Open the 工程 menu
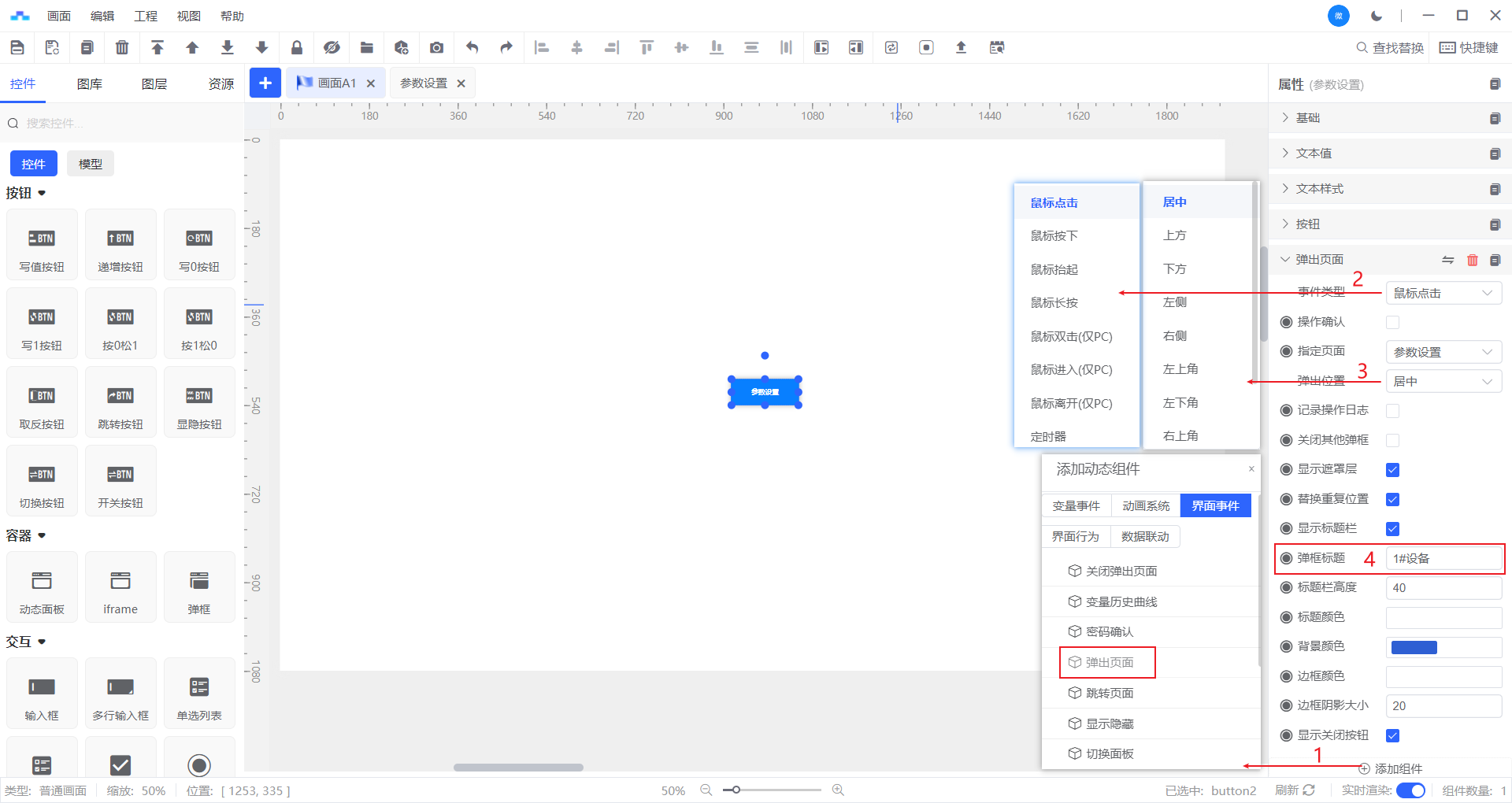The width and height of the screenshot is (1512, 803). [145, 16]
